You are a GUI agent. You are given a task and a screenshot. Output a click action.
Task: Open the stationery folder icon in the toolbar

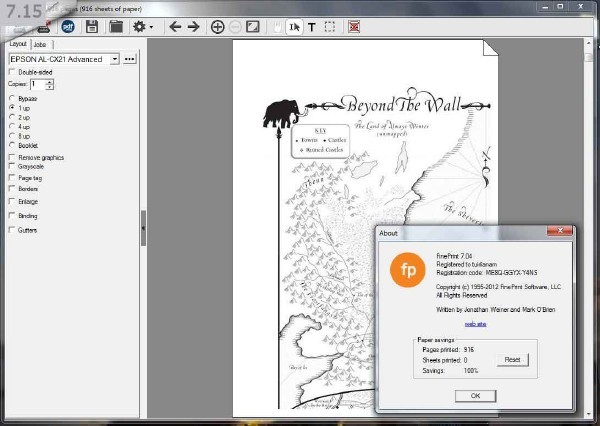coord(116,27)
